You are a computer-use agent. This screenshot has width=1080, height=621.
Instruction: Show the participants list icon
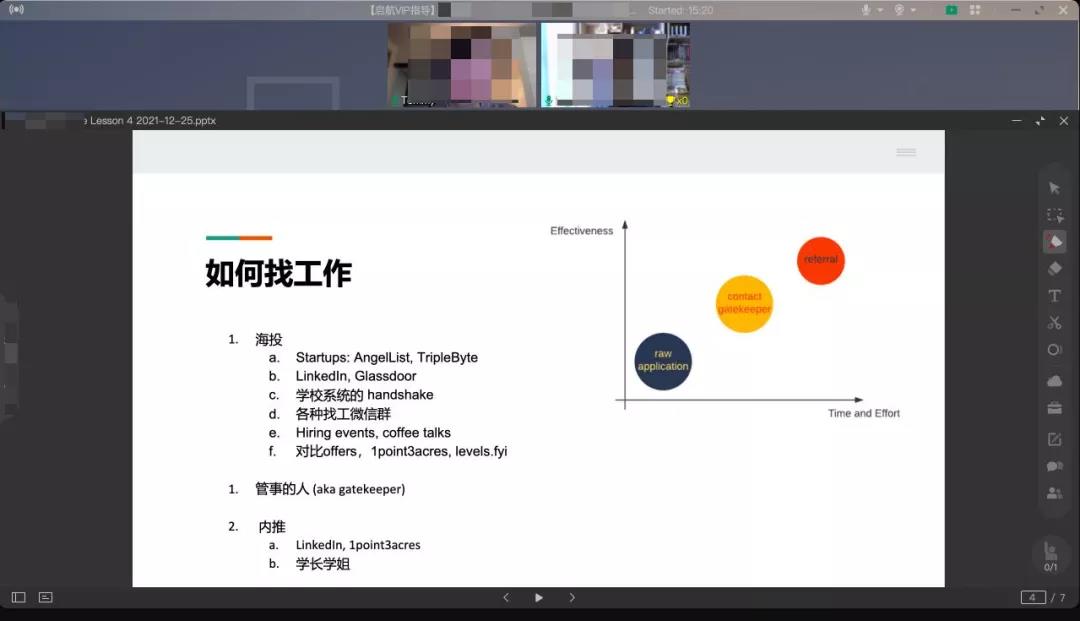tap(1054, 493)
